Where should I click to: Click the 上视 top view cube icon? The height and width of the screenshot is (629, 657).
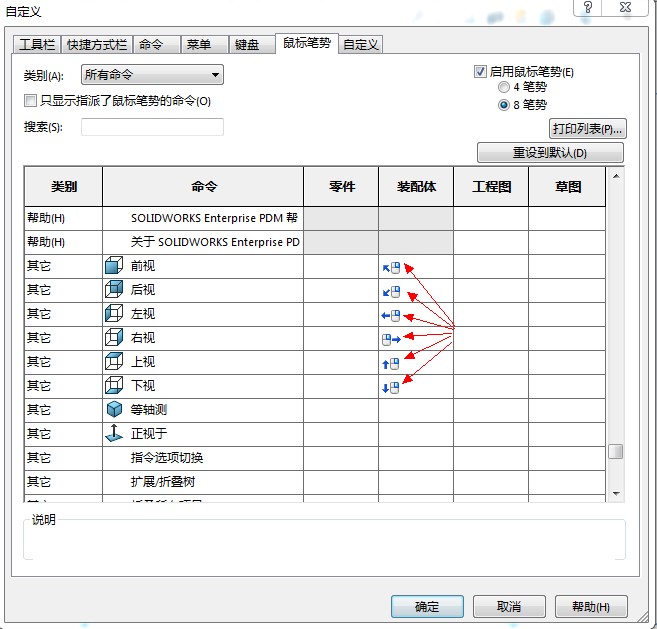click(114, 361)
